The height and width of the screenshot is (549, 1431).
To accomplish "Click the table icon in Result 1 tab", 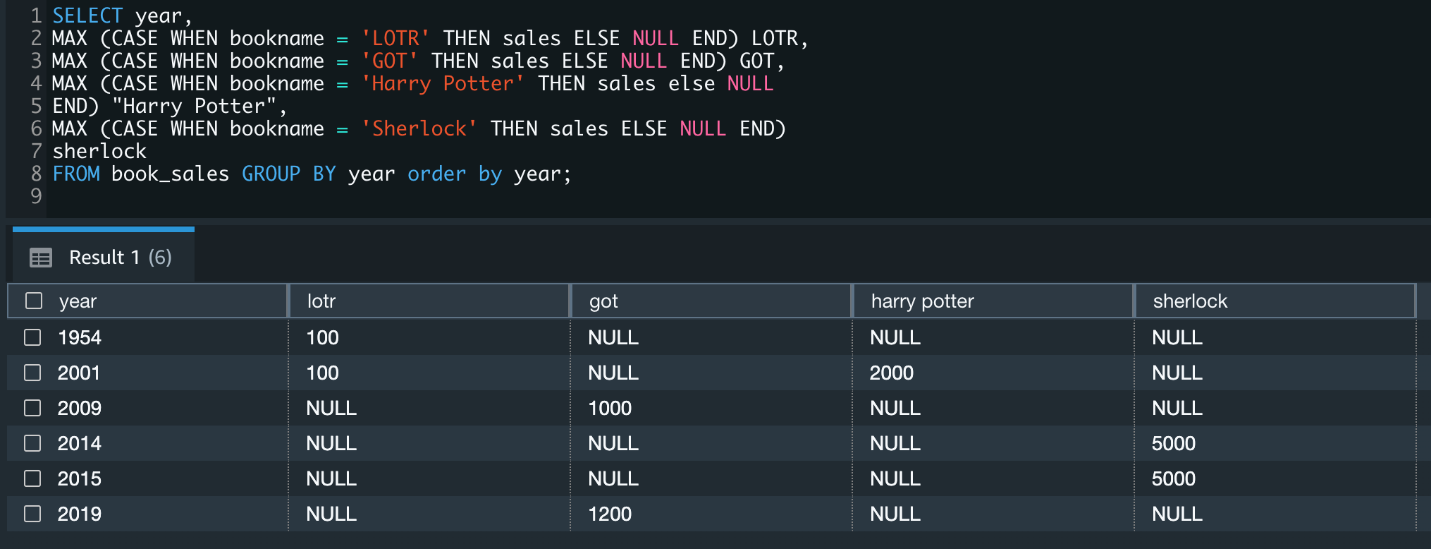I will click(x=41, y=258).
